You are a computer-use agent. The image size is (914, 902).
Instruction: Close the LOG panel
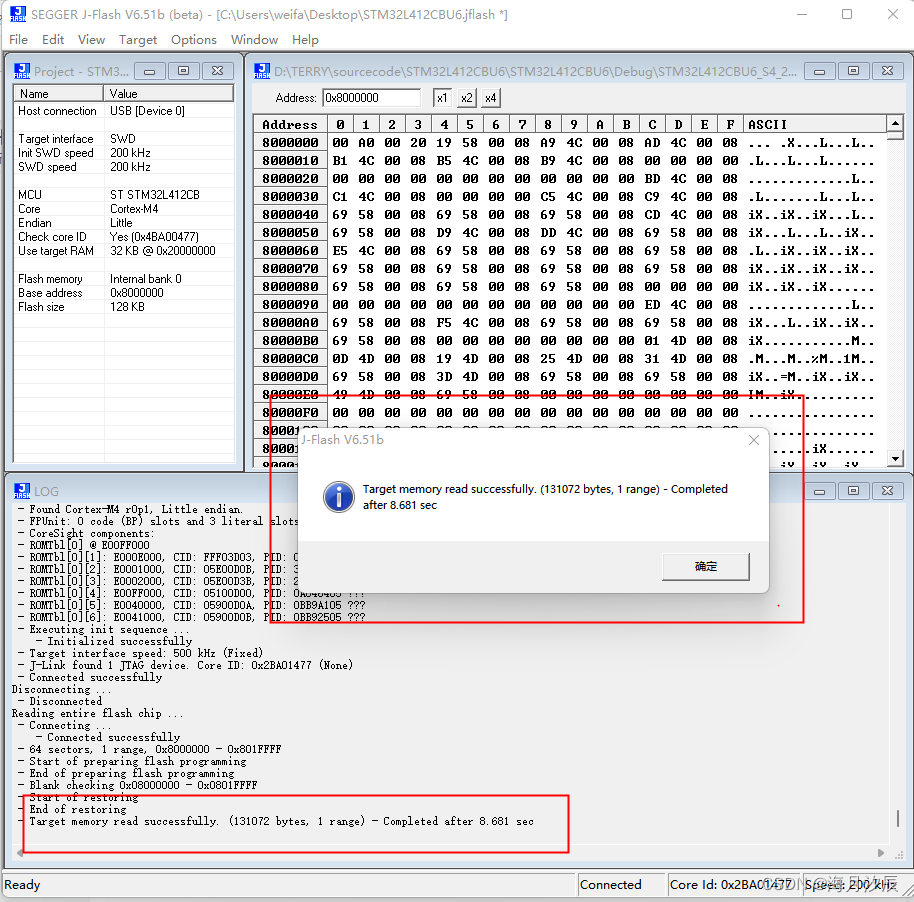pyautogui.click(x=887, y=491)
